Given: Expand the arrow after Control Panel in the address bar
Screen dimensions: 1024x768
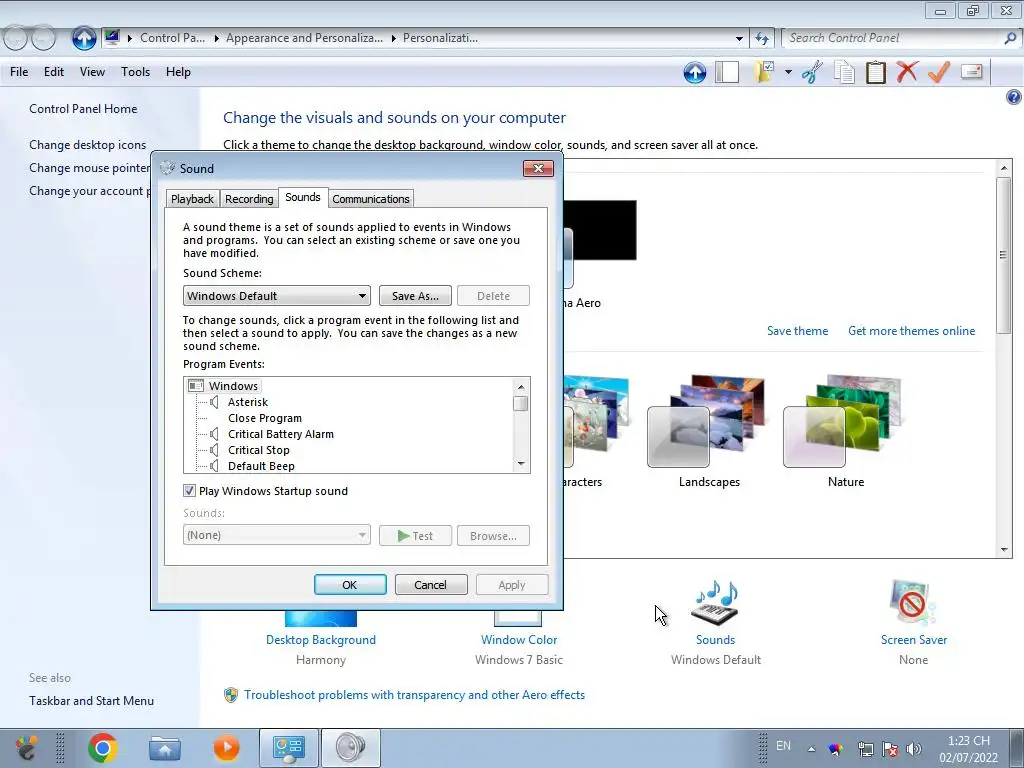Looking at the screenshot, I should point(217,39).
